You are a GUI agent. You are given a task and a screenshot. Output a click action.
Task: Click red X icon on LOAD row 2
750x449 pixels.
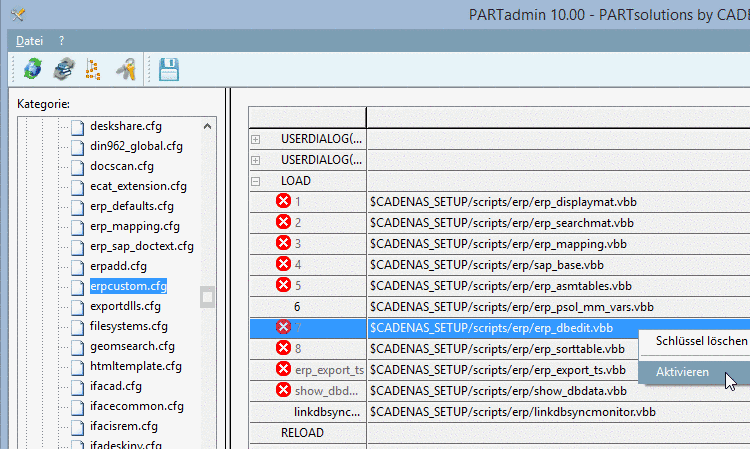(x=283, y=222)
